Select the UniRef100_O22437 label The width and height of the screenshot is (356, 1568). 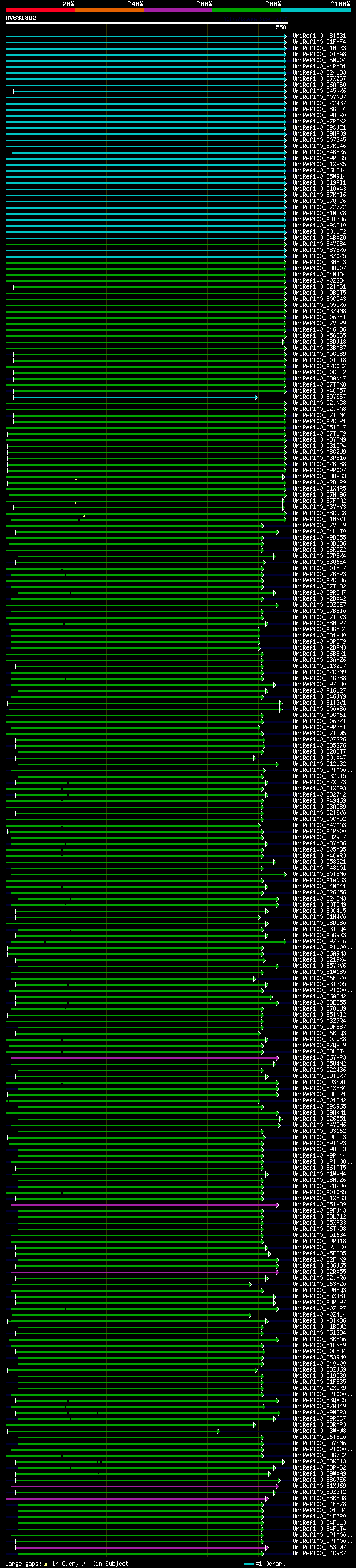319,103
